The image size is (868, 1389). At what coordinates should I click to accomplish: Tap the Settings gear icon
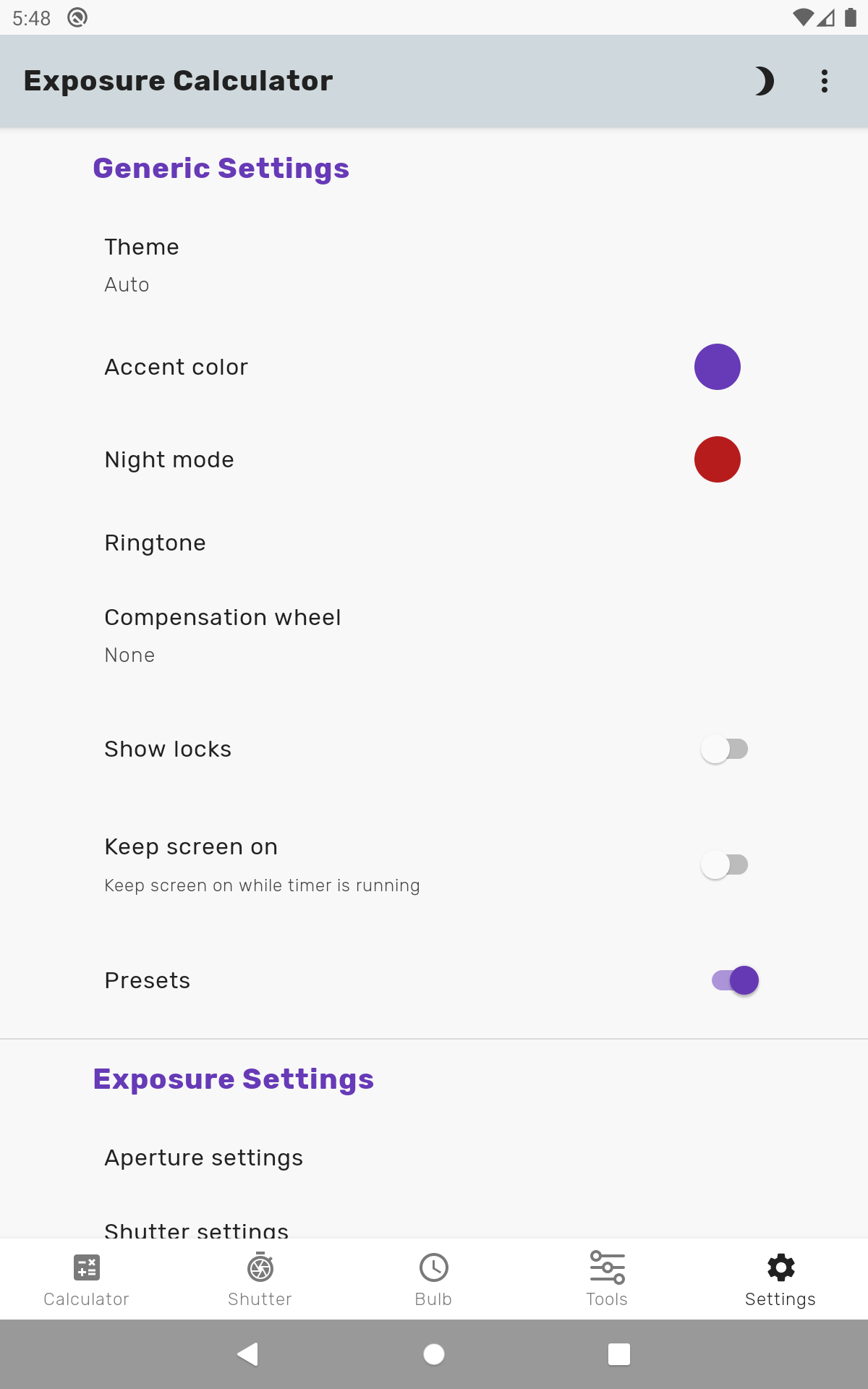tap(781, 1267)
